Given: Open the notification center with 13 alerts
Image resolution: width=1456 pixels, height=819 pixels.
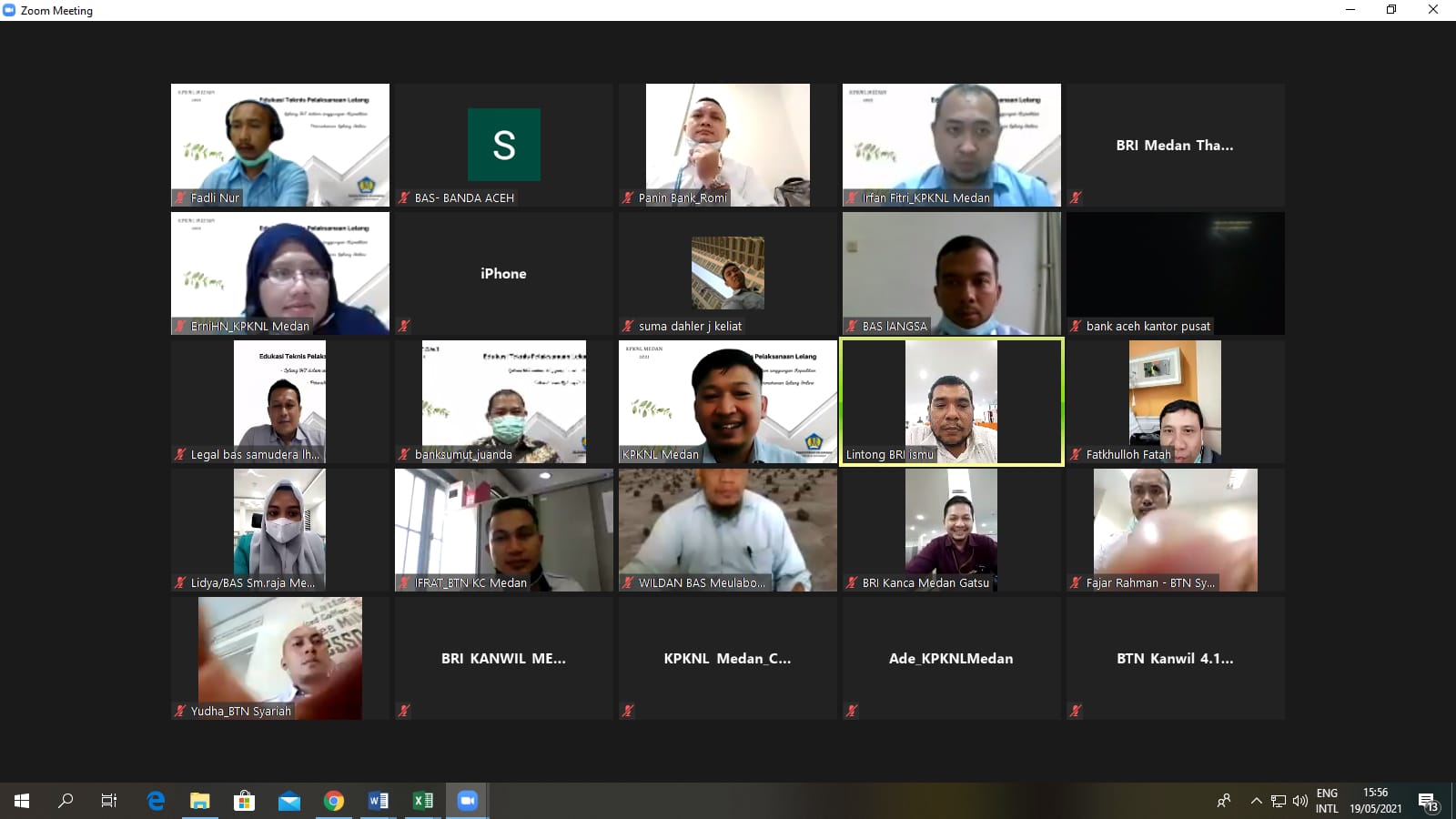Looking at the screenshot, I should tap(1428, 802).
